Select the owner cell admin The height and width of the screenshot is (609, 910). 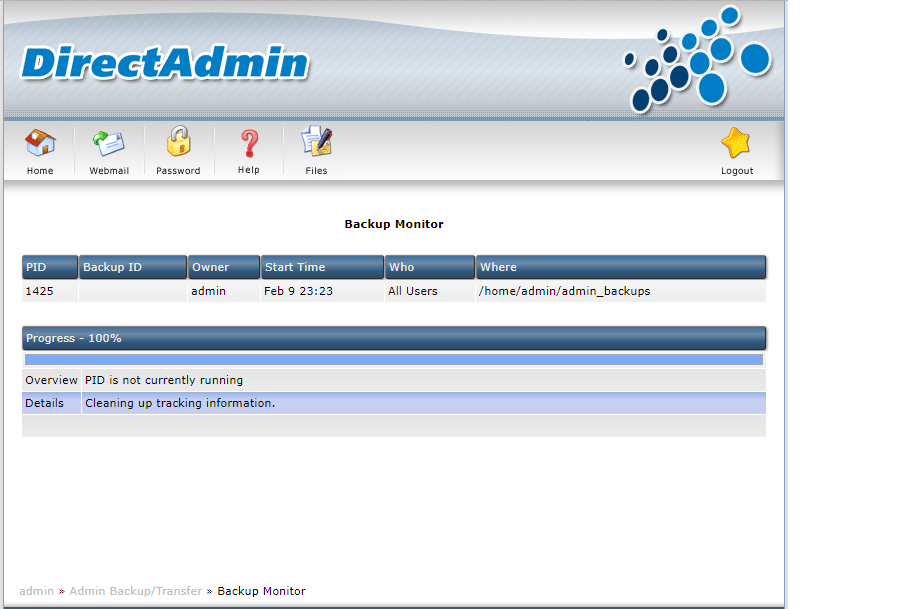[208, 291]
